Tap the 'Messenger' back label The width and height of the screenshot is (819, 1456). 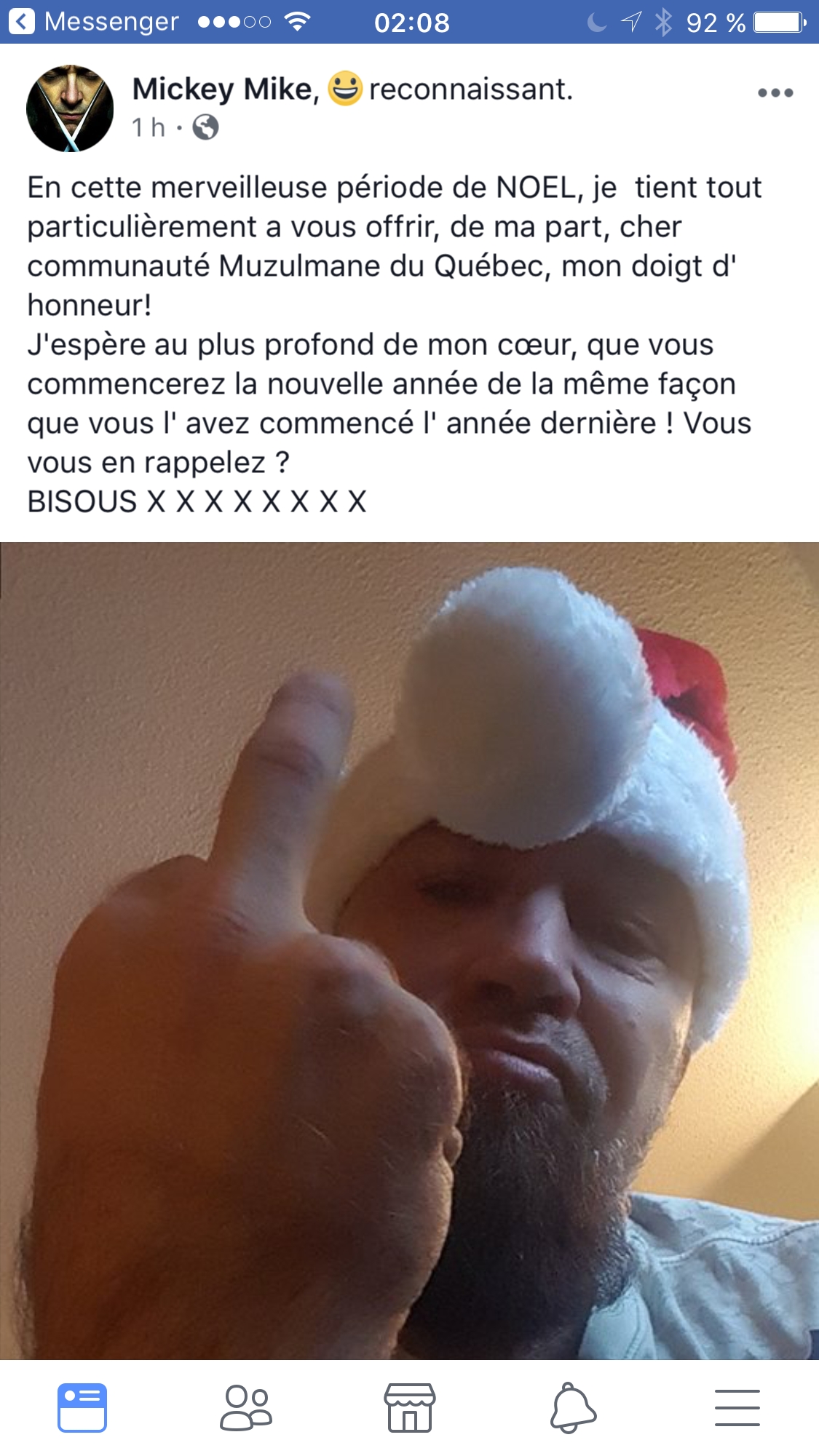pyautogui.click(x=111, y=22)
